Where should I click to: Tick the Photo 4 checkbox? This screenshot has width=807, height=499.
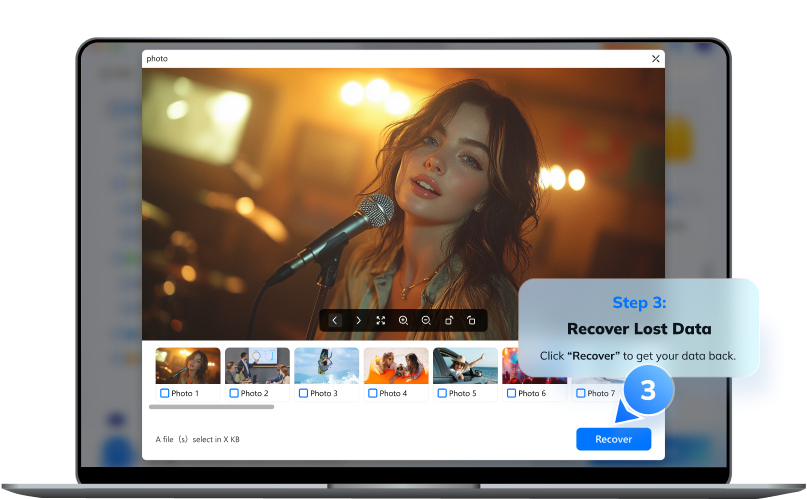point(373,393)
